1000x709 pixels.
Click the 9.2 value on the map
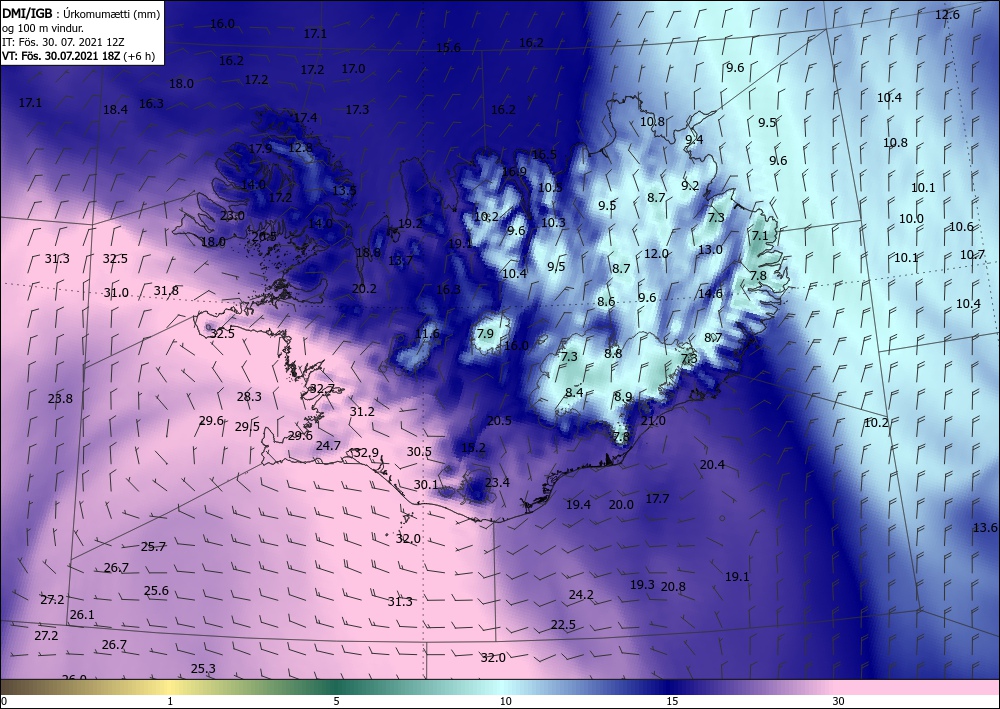click(x=690, y=186)
